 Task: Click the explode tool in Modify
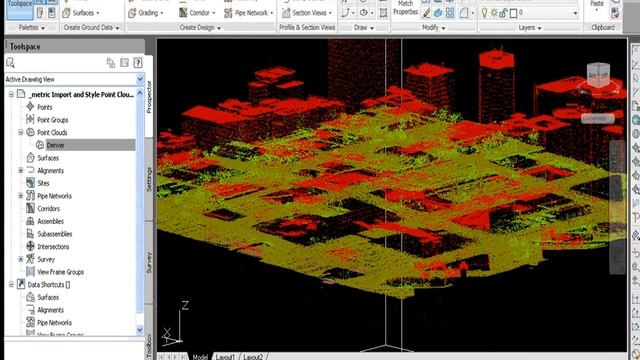tap(438, 13)
